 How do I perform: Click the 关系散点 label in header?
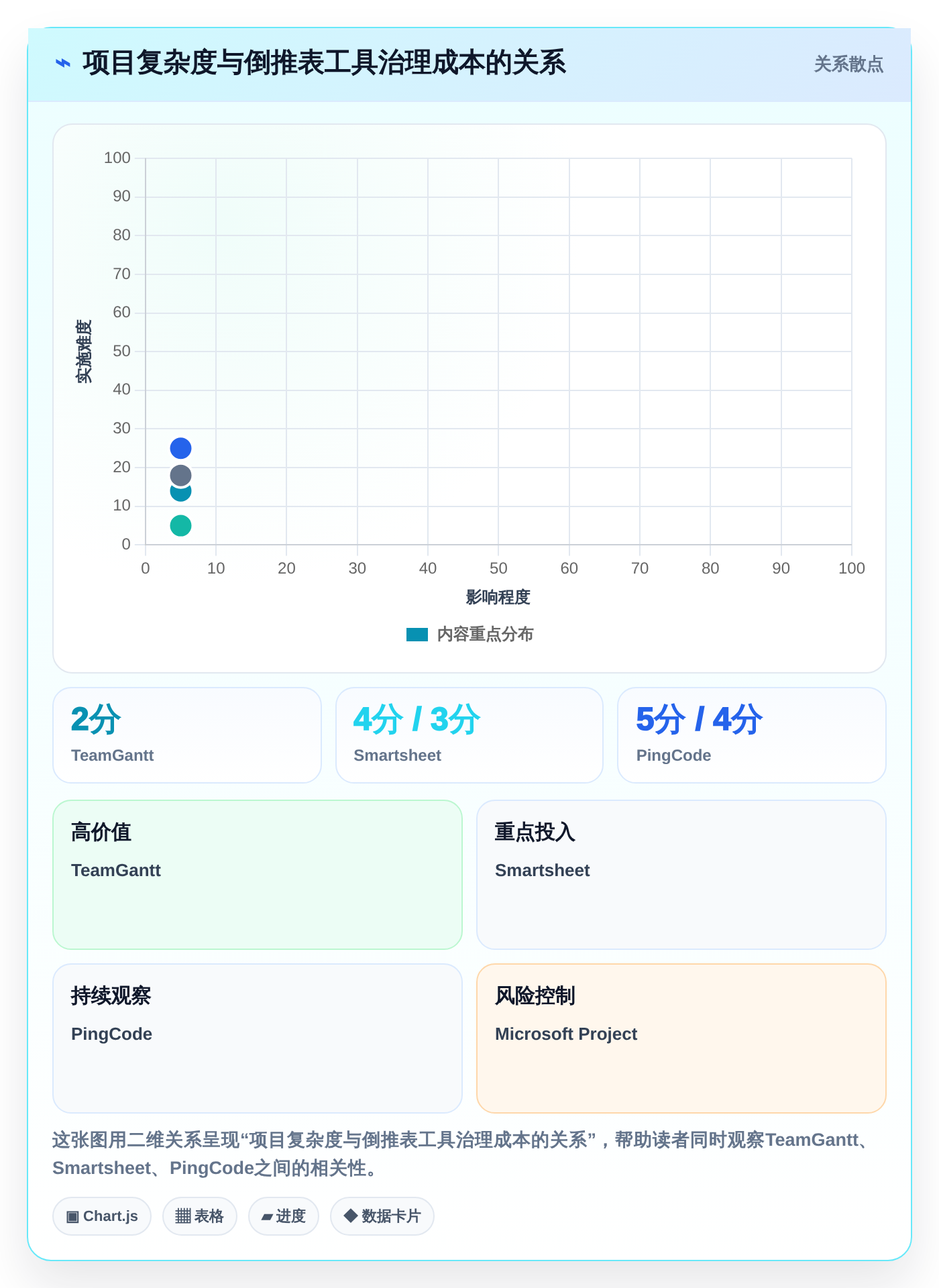coord(848,64)
